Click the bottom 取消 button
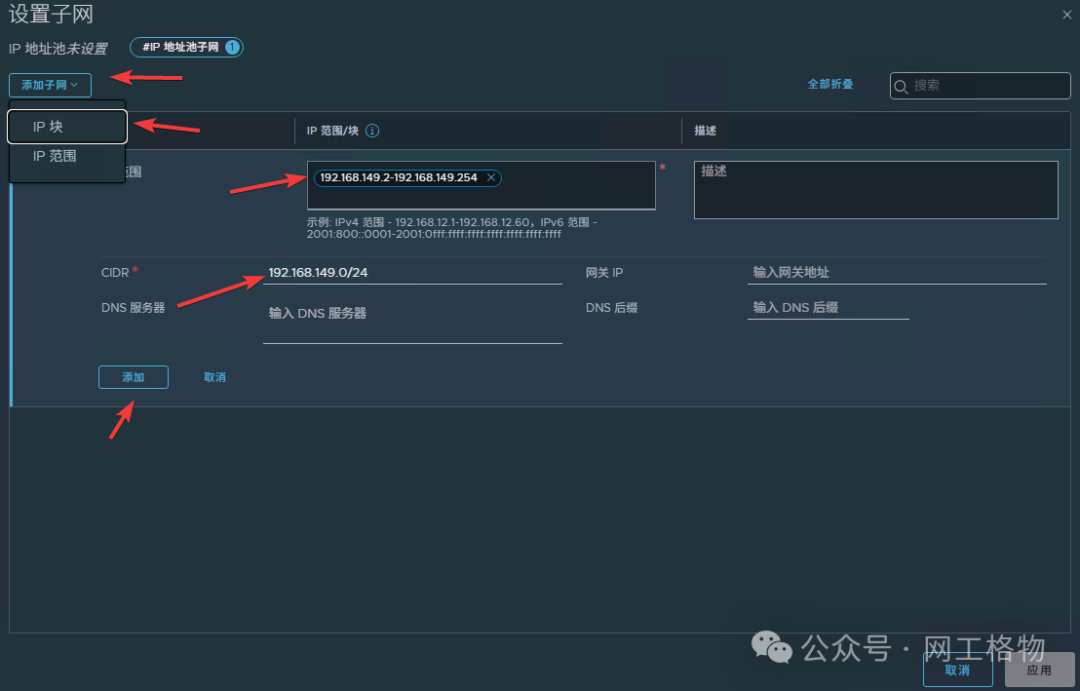Image resolution: width=1080 pixels, height=691 pixels. [957, 671]
